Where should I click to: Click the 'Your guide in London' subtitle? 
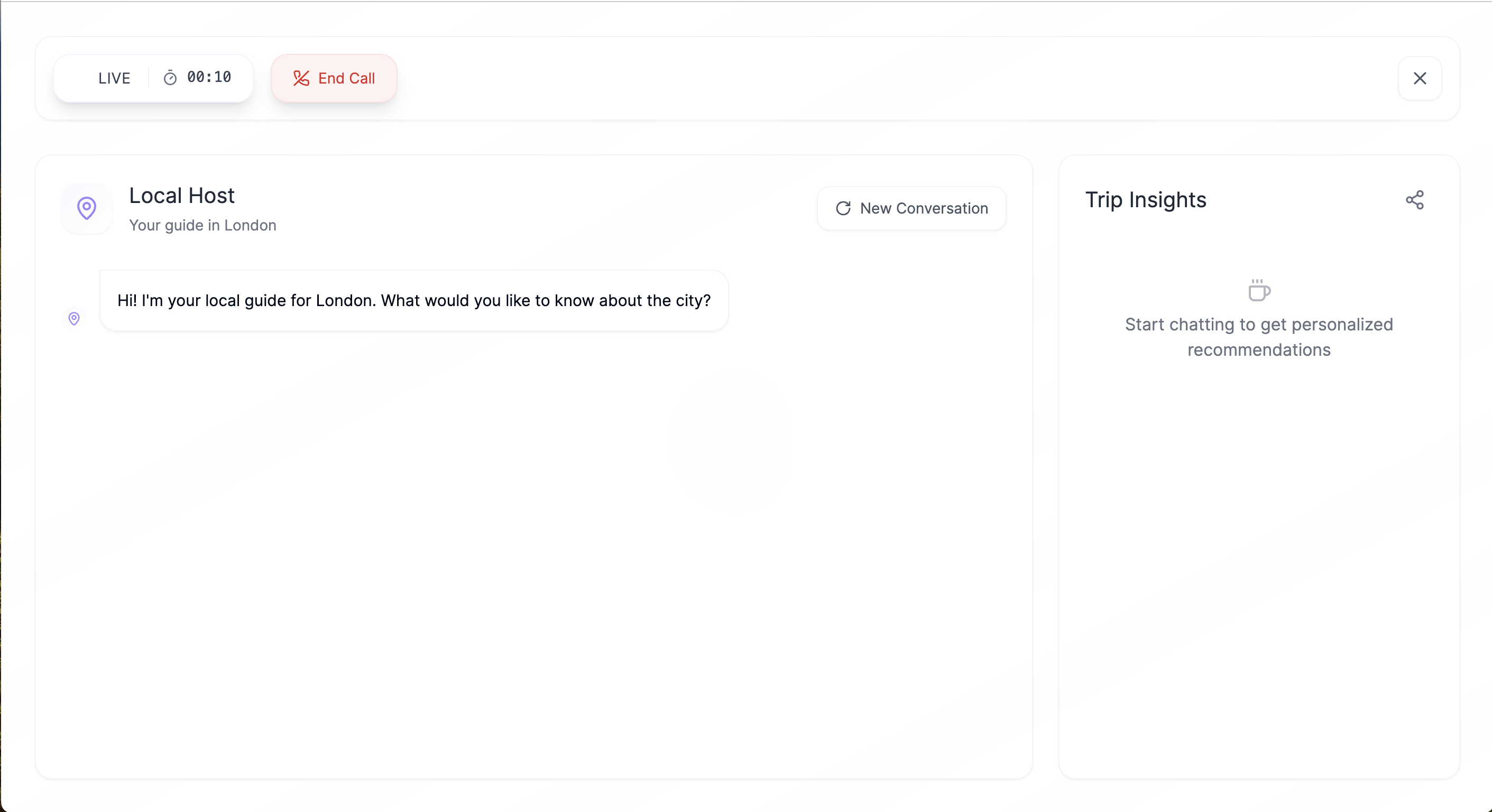click(x=202, y=225)
